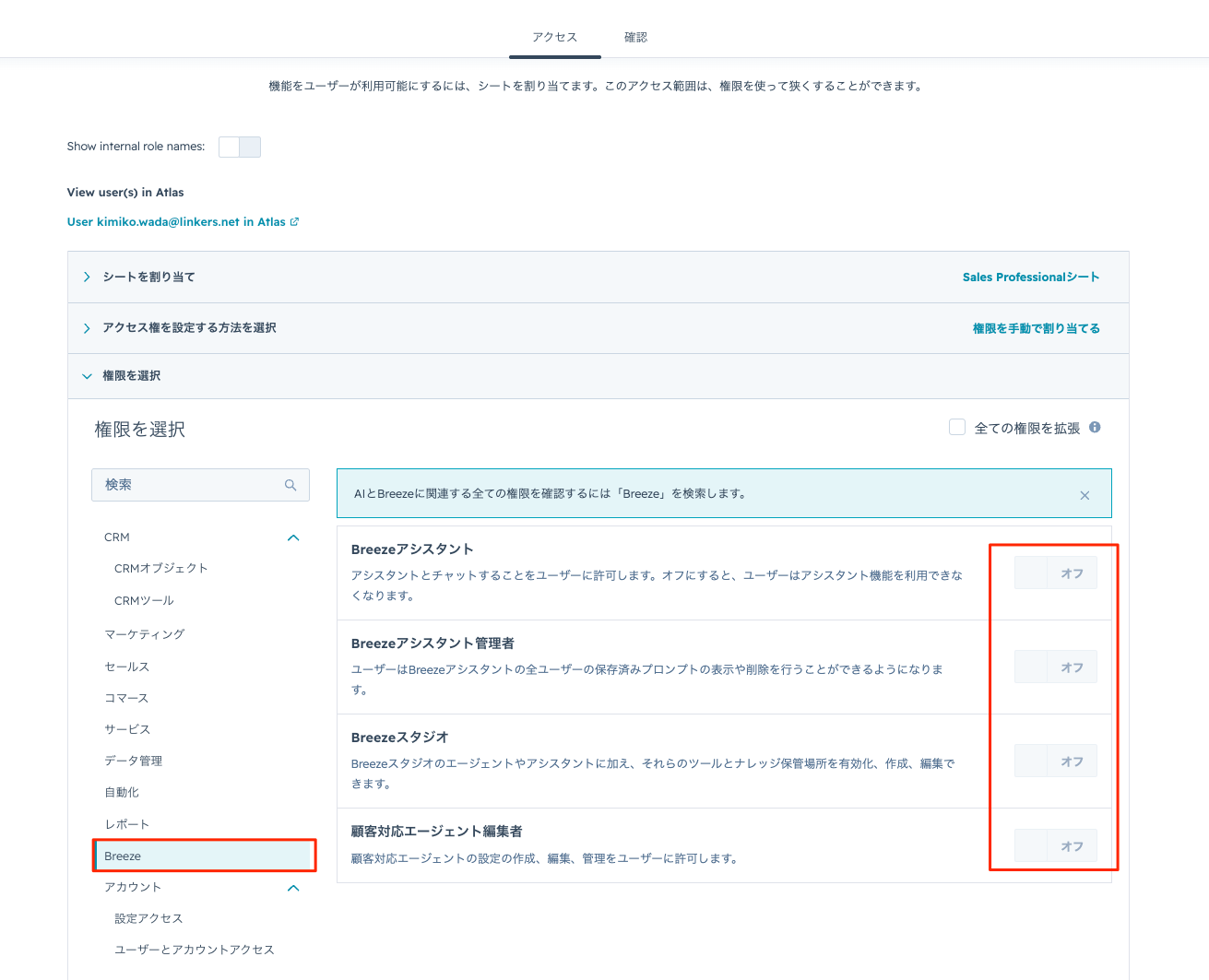Click the Breezeスタジオ heading text

point(400,738)
